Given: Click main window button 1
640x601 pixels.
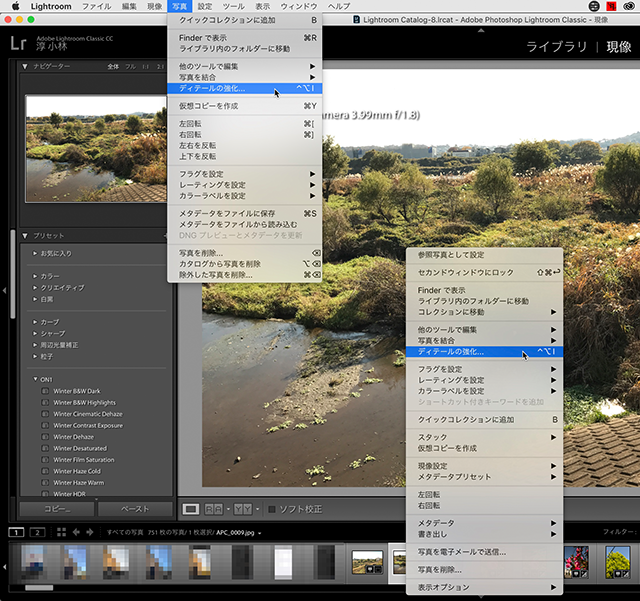Looking at the screenshot, I should click(16, 532).
